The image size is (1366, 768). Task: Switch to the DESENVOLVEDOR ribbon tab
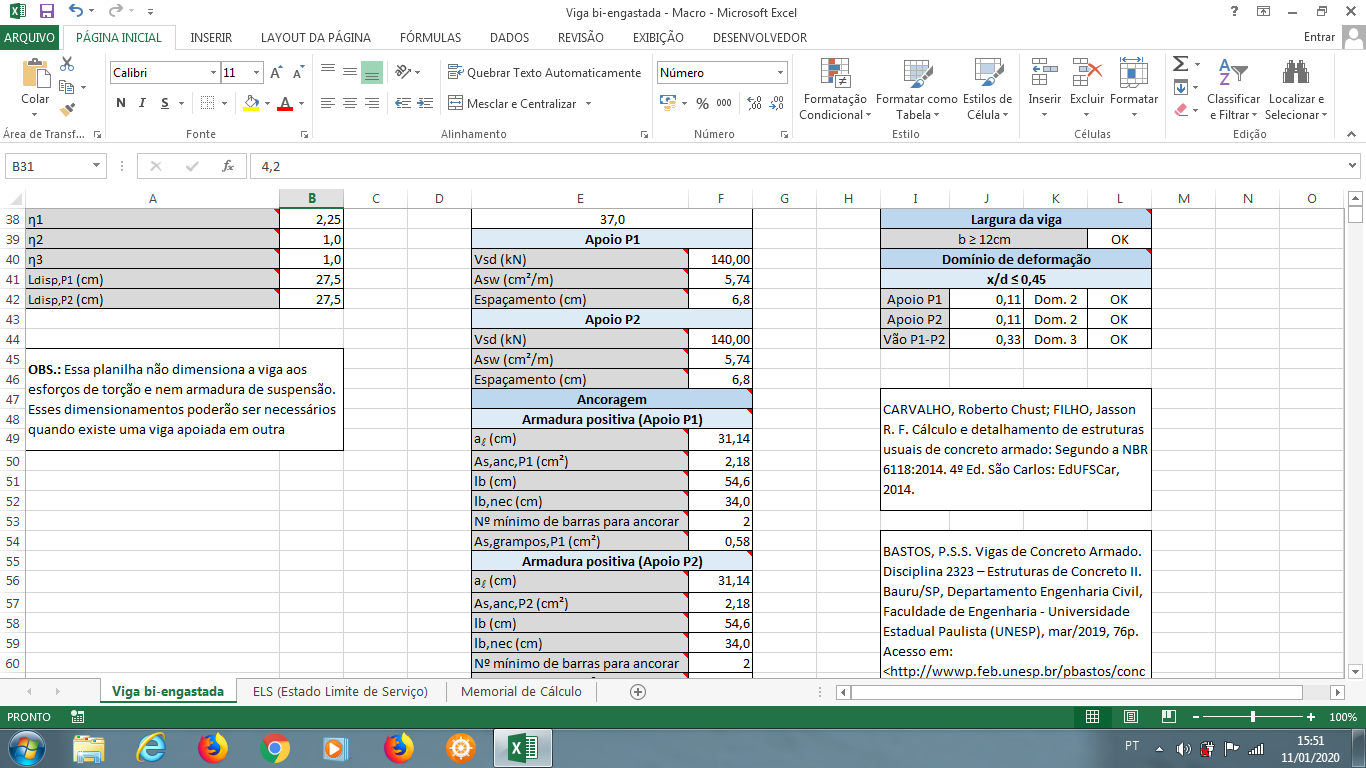[x=760, y=37]
